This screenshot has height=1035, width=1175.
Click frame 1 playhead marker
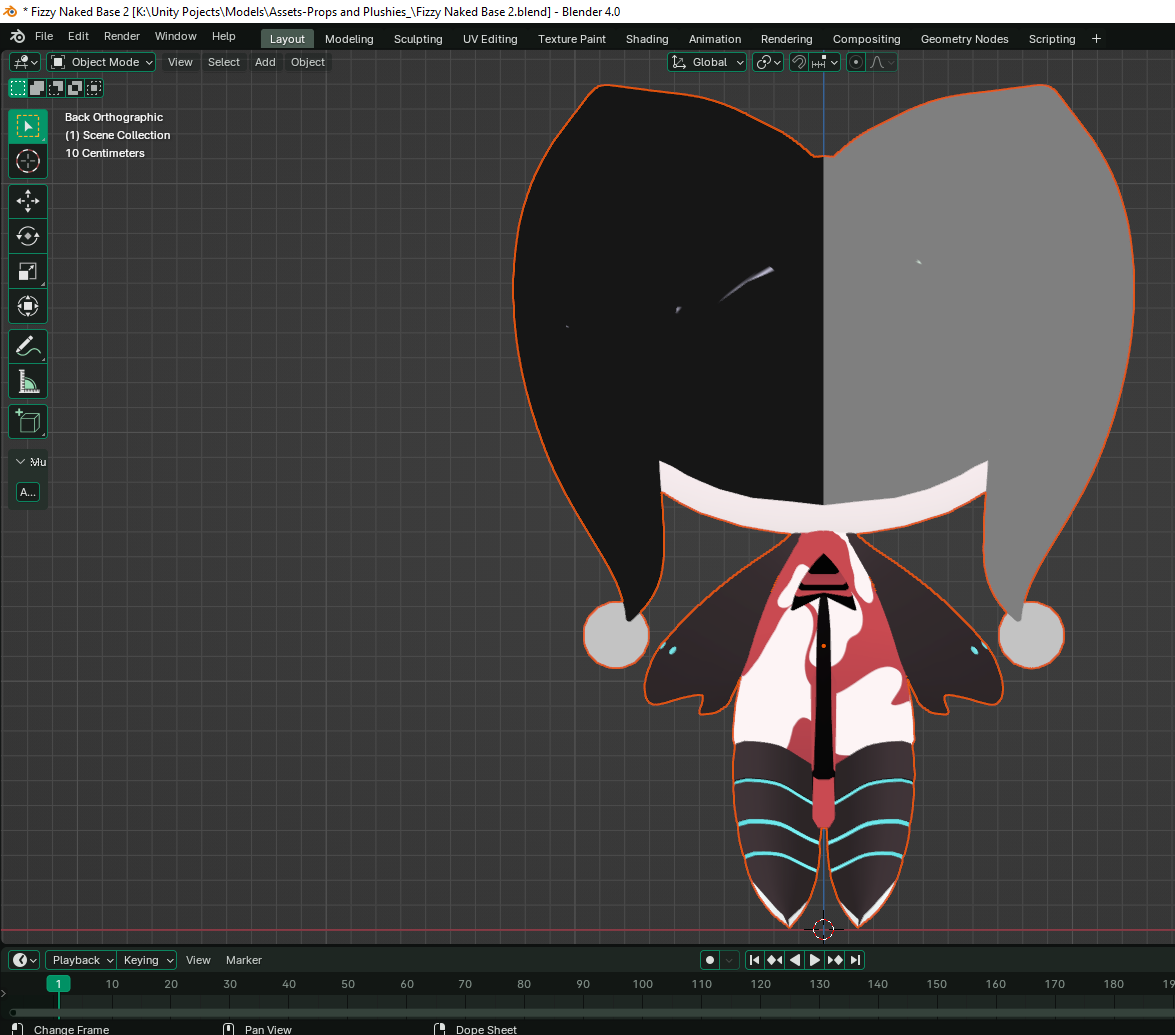[59, 984]
